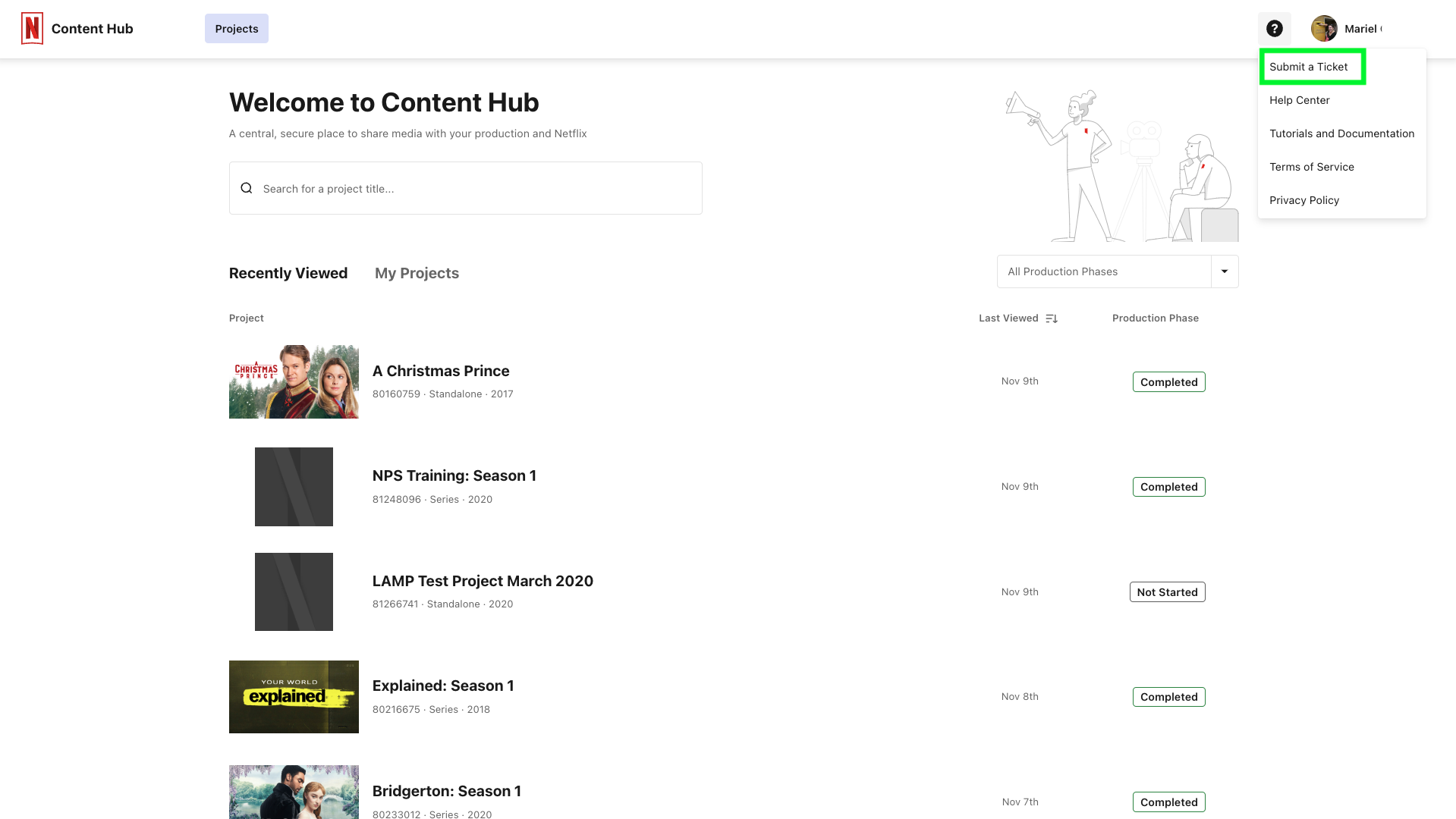Open LAMP Test Project March 2020
The height and width of the screenshot is (819, 1456).
pyautogui.click(x=483, y=581)
